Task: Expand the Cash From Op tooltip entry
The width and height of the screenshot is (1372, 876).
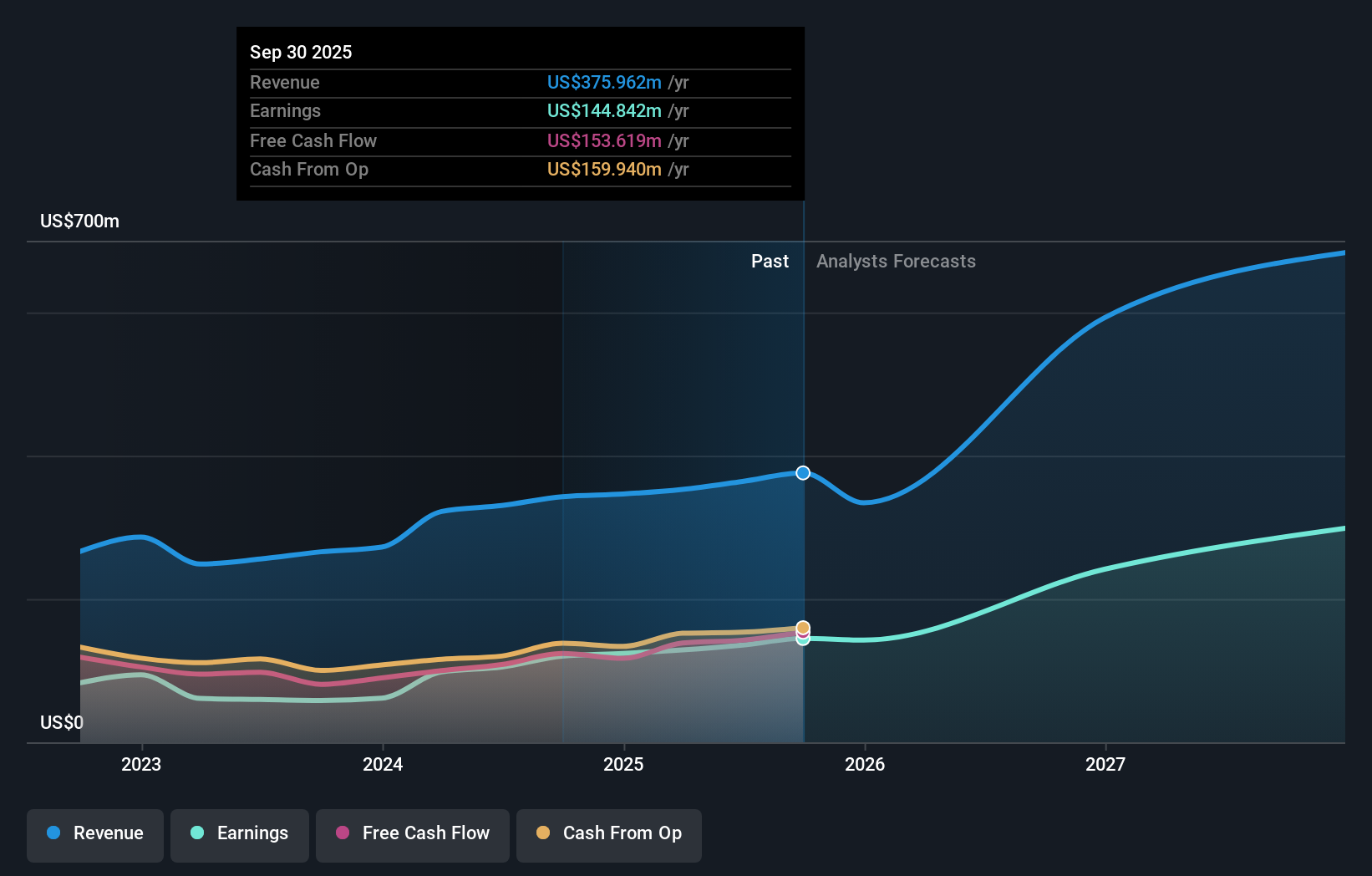Action: coord(519,169)
